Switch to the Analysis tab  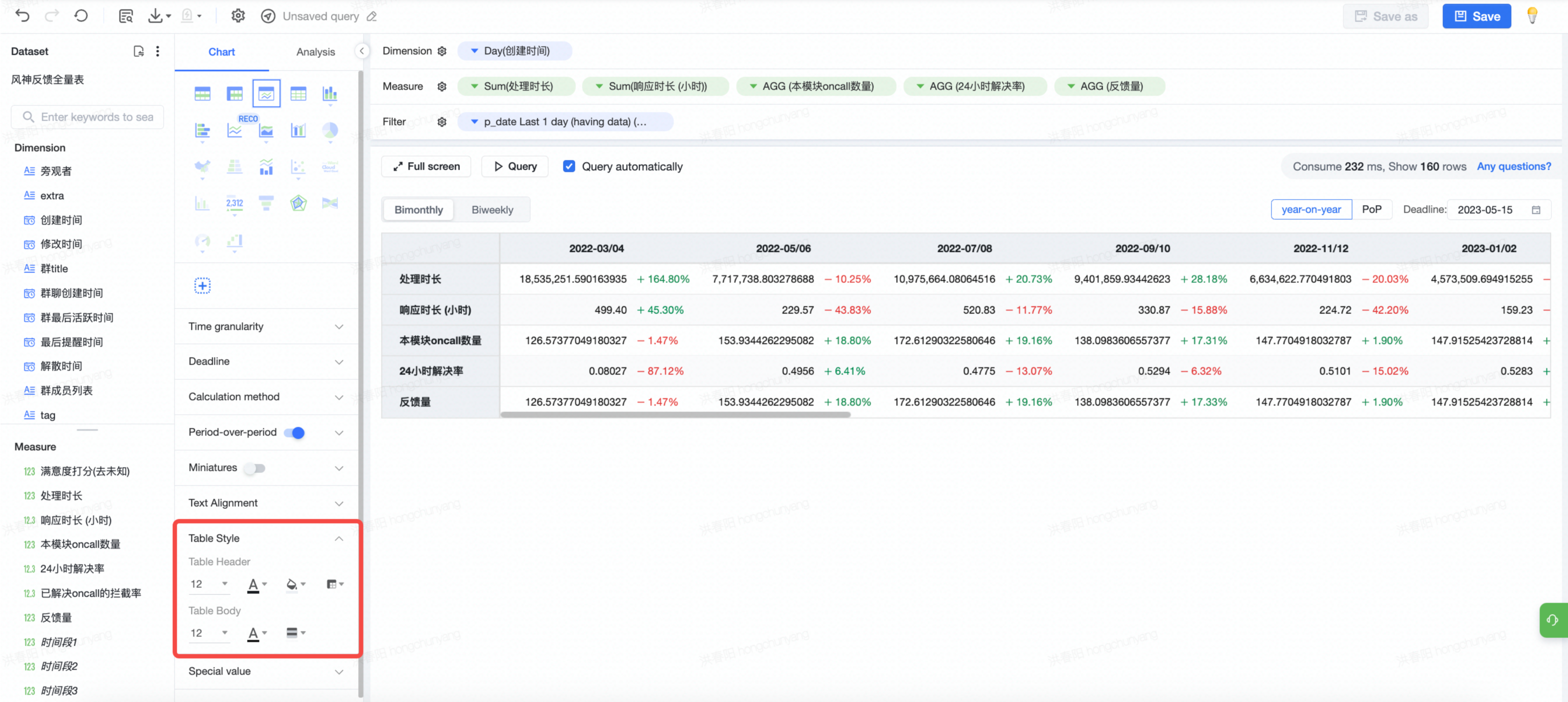click(315, 52)
